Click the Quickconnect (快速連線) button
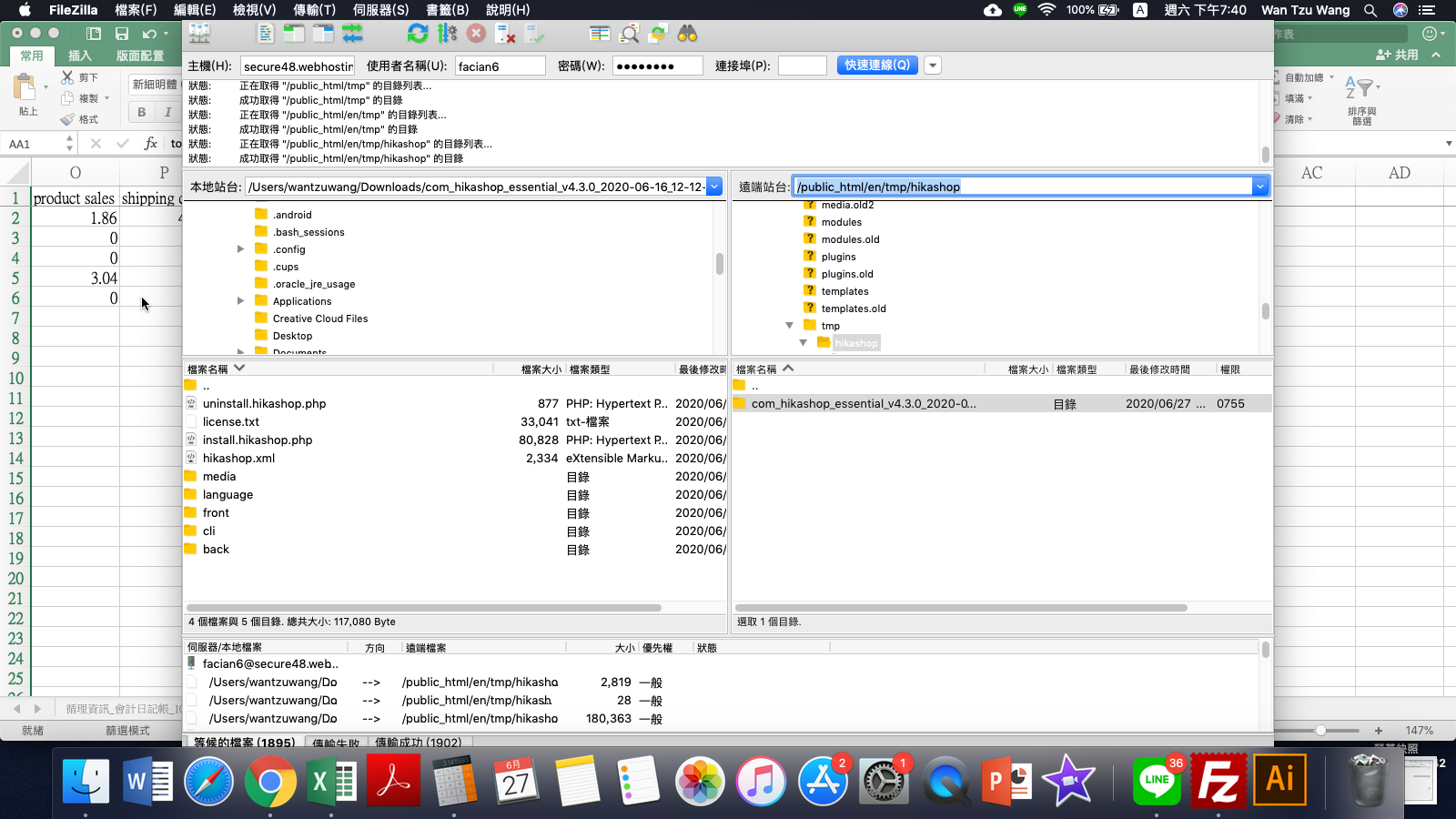 point(877,66)
